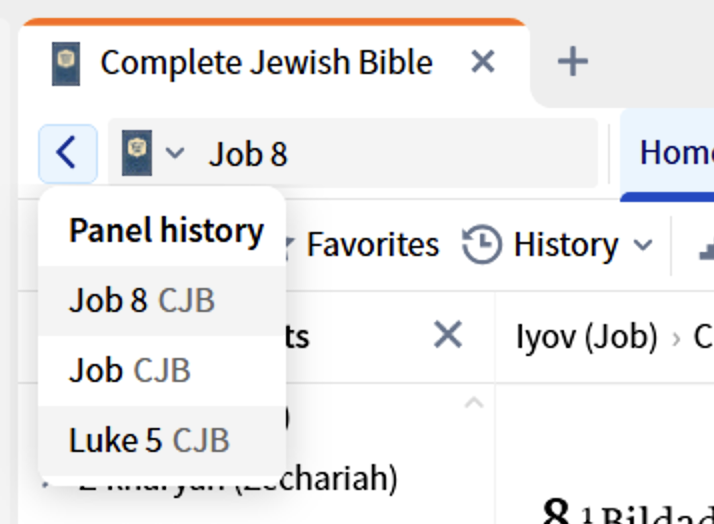The height and width of the screenshot is (524, 714).
Task: Close the Complete Jewish Bible tab
Action: (x=482, y=62)
